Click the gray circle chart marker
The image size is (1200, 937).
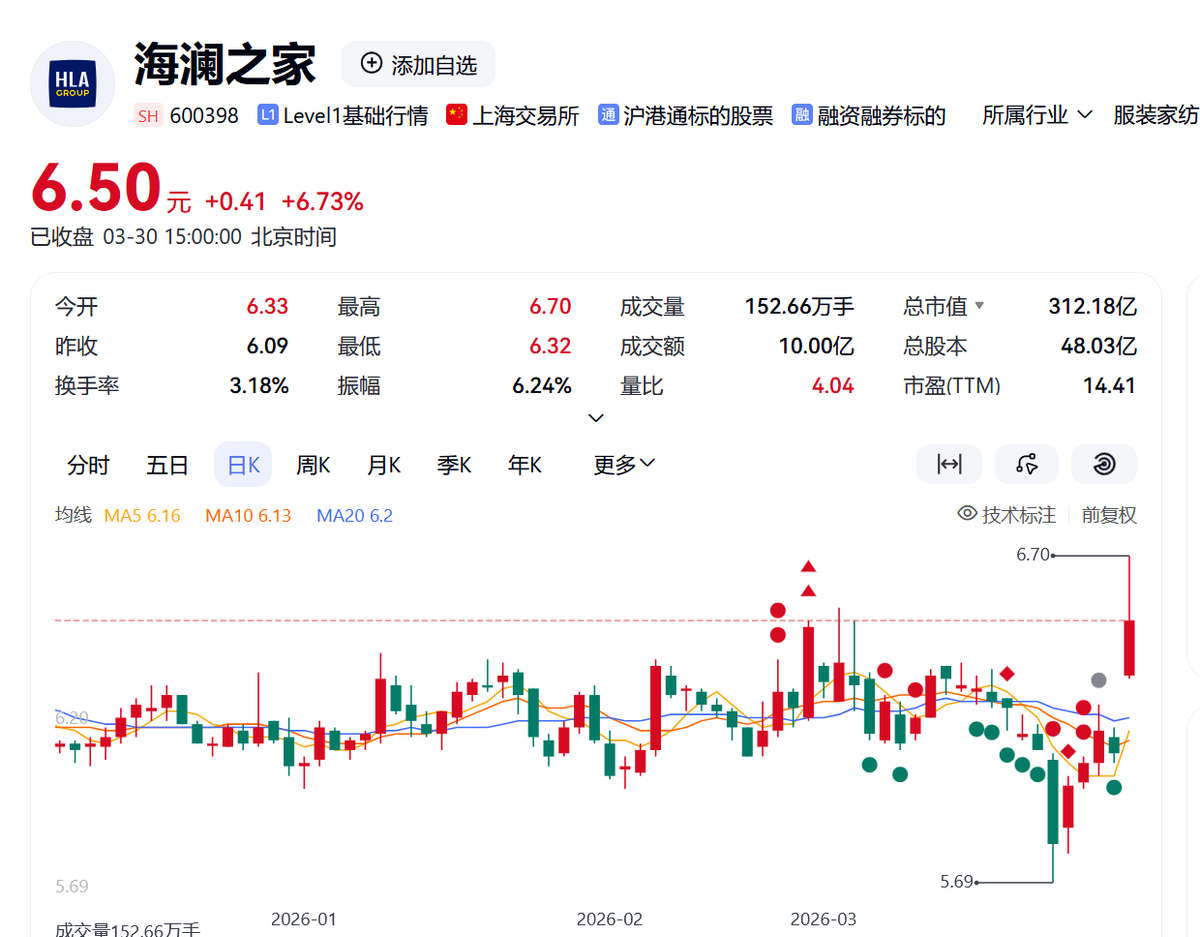[1098, 680]
